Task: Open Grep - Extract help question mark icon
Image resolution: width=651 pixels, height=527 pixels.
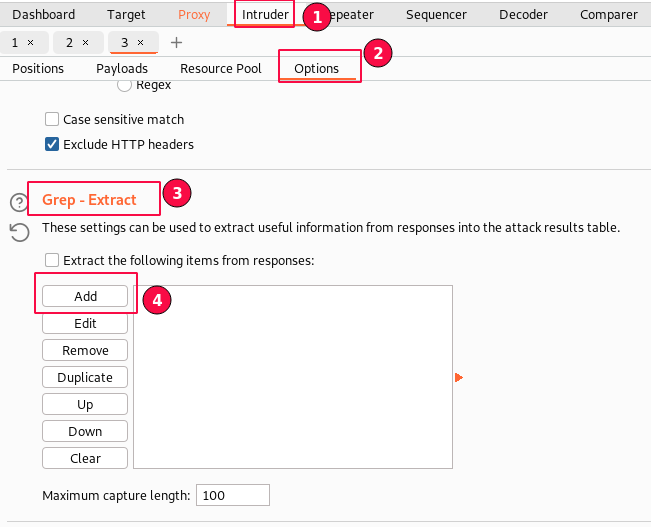Action: tap(19, 202)
